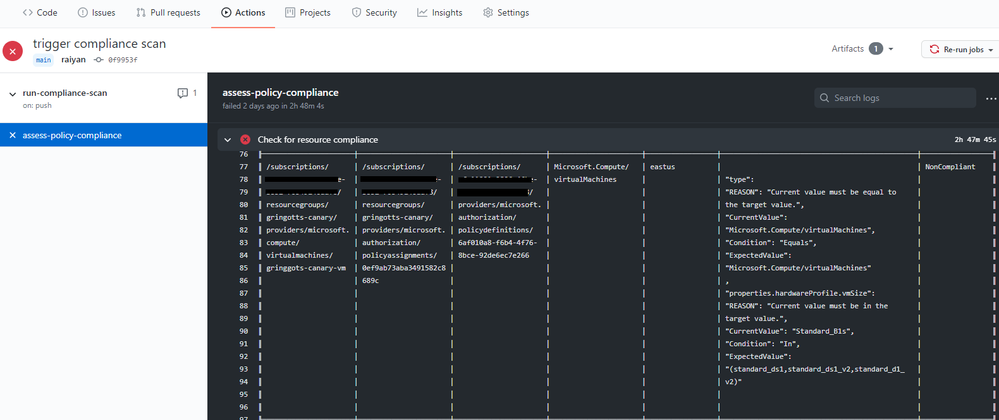Click the trigger compliance scan title
Viewport: 999px width, 420px height.
[x=99, y=44]
